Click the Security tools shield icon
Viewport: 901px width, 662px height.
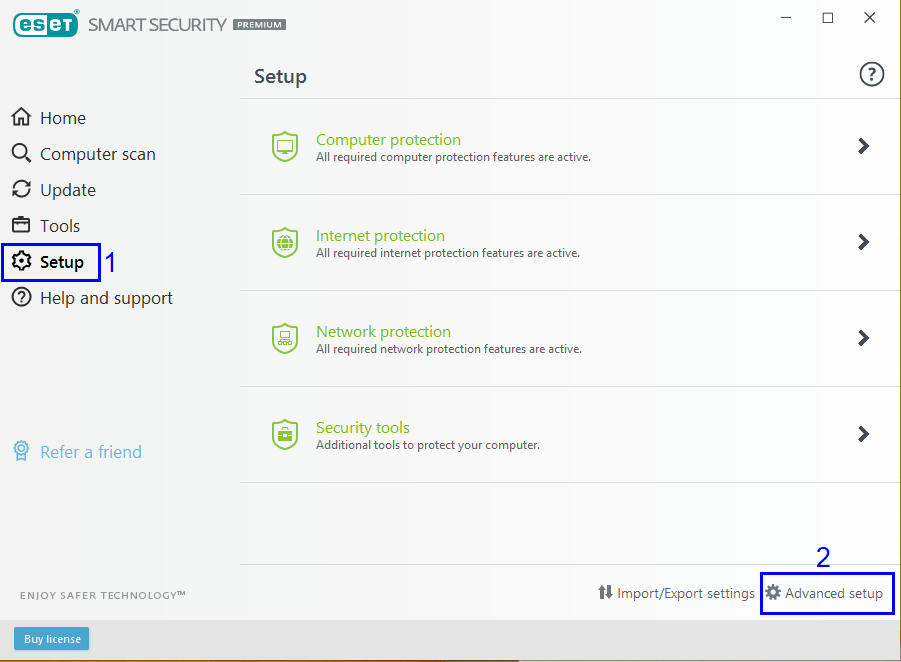click(285, 434)
